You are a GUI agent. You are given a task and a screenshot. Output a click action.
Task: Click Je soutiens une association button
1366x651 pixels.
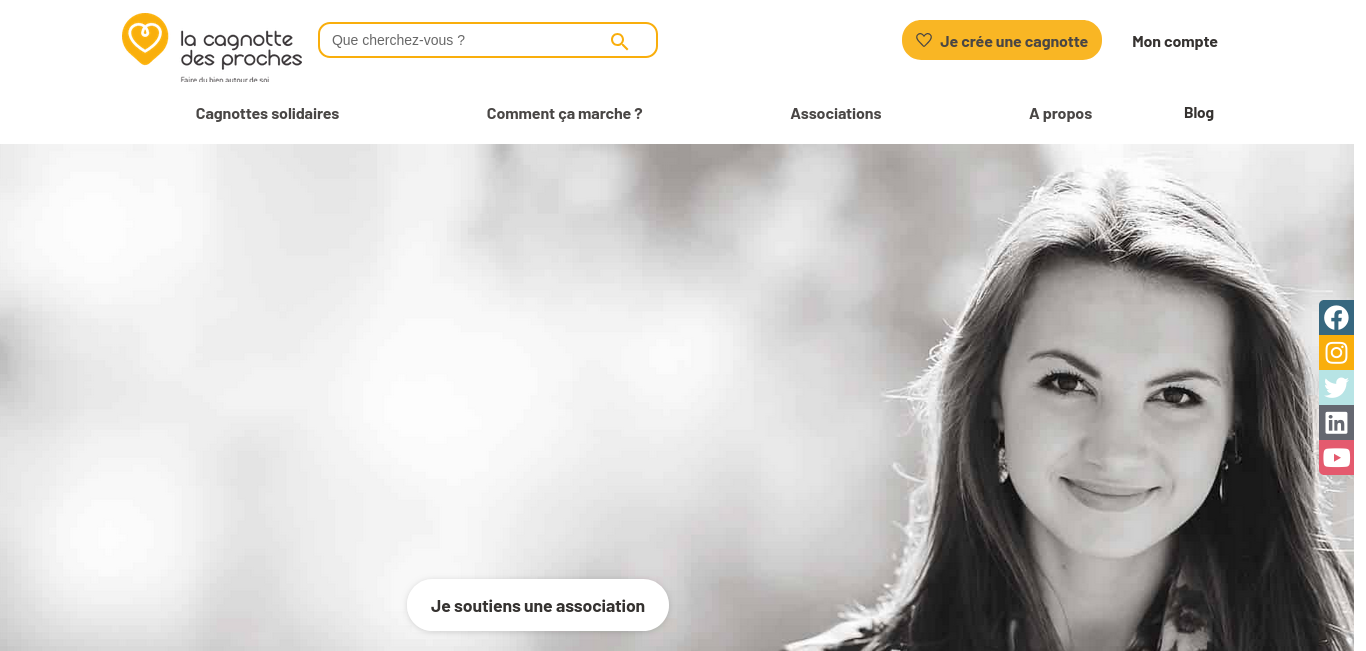click(x=538, y=605)
